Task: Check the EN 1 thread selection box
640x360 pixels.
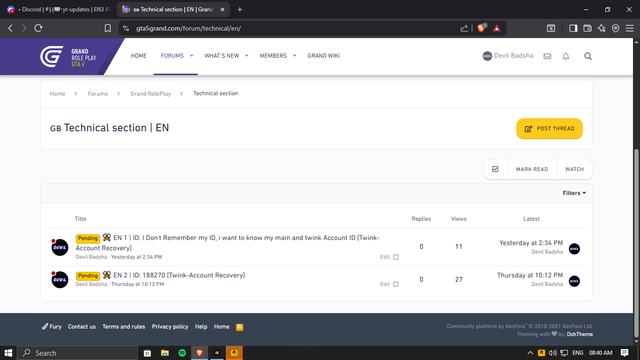Action: point(396,257)
